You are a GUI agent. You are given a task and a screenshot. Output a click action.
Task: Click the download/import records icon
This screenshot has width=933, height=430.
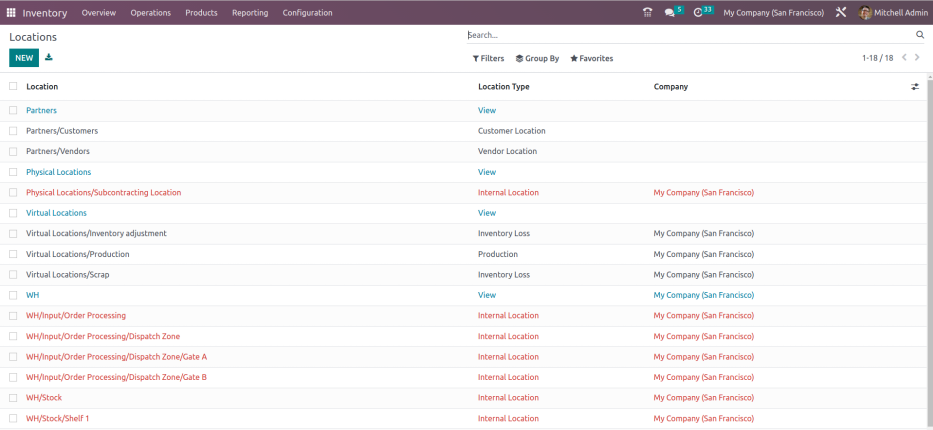pyautogui.click(x=49, y=58)
